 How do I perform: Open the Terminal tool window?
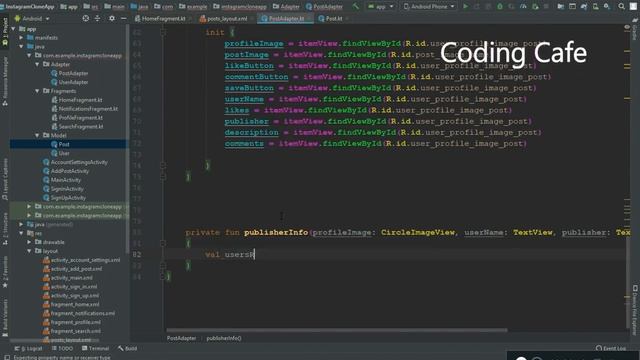coord(96,348)
